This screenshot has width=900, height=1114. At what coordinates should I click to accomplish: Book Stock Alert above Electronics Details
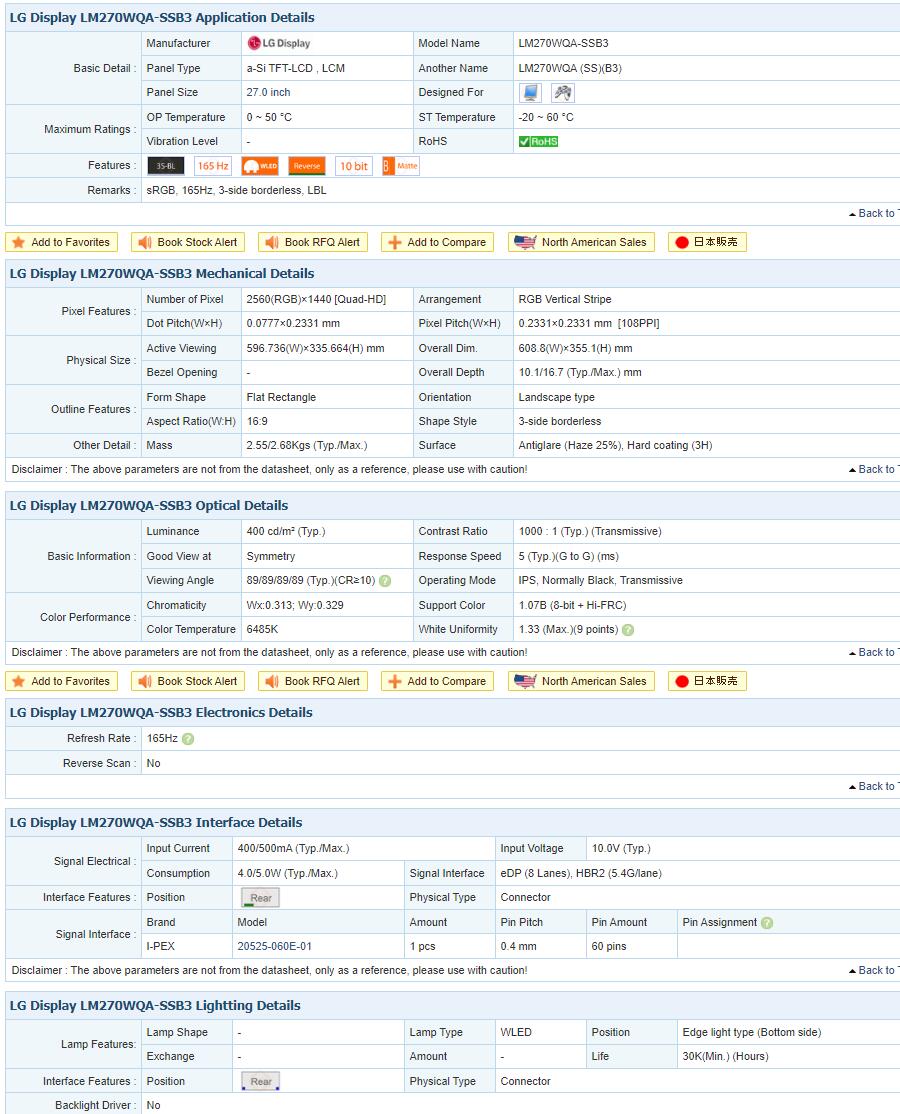188,681
